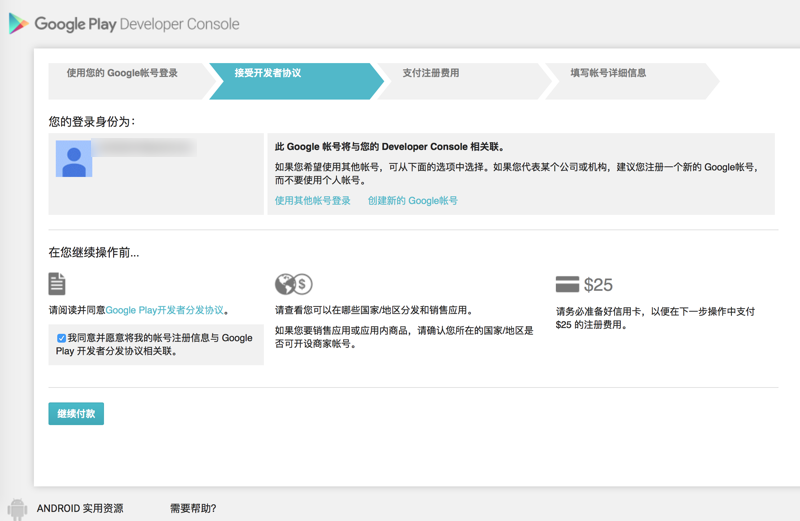Click the $25 price text

coord(598,285)
